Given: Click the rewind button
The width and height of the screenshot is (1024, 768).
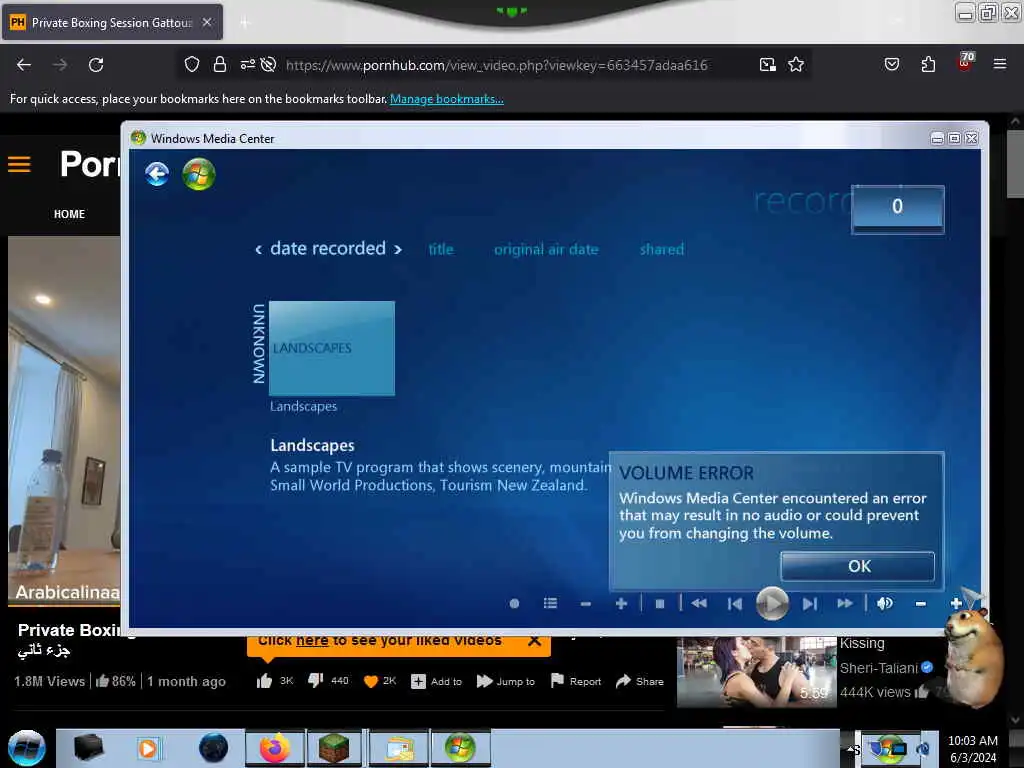Looking at the screenshot, I should [699, 603].
